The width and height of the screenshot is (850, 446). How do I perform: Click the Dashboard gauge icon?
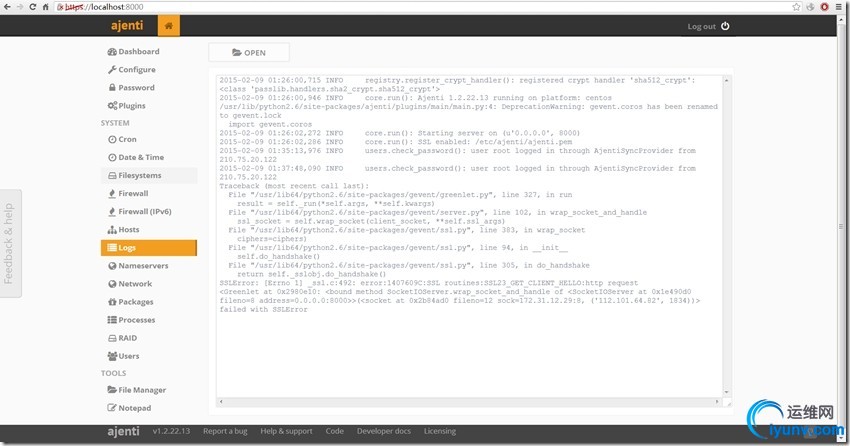coord(112,51)
